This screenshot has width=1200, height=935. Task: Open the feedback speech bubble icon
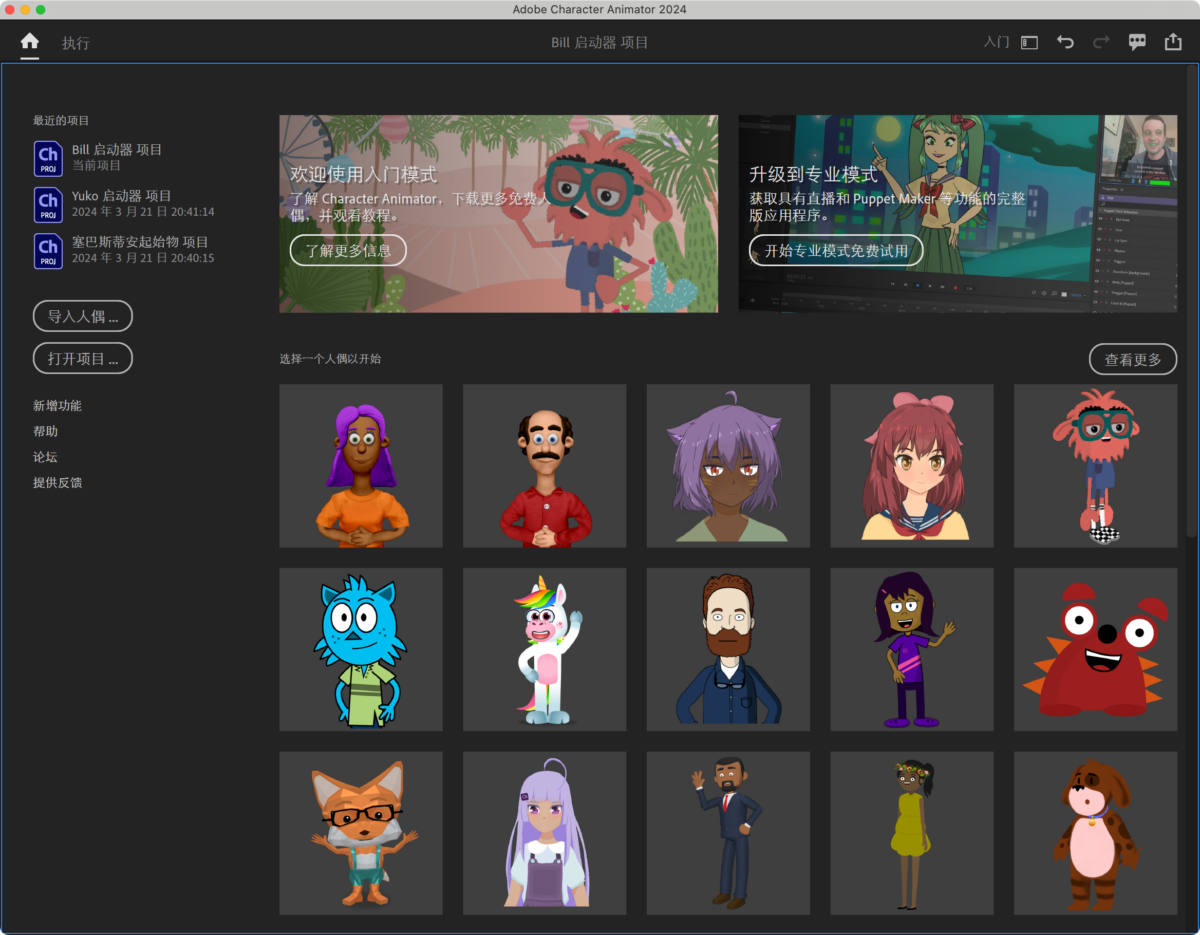point(1137,42)
